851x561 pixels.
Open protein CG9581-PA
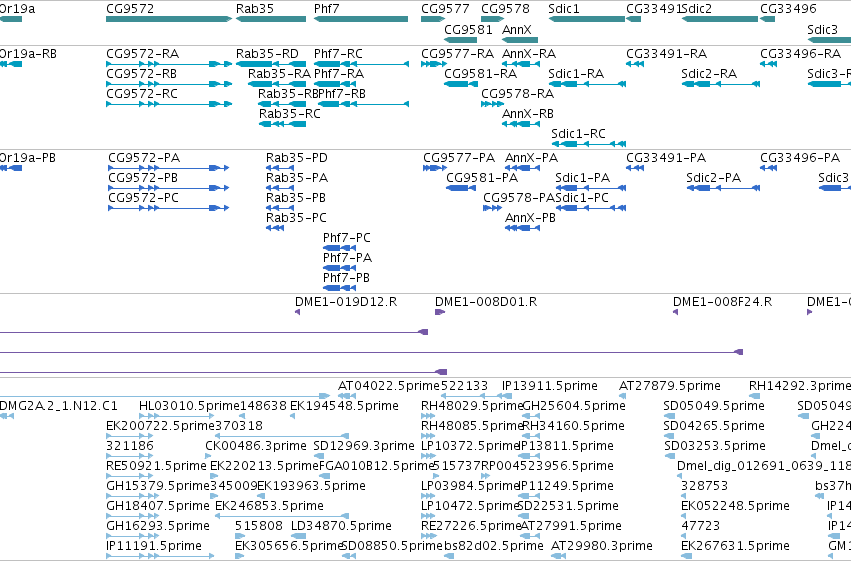point(482,178)
